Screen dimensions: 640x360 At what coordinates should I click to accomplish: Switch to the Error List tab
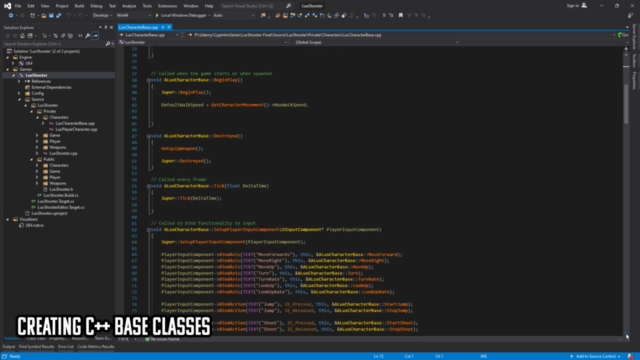coord(66,347)
